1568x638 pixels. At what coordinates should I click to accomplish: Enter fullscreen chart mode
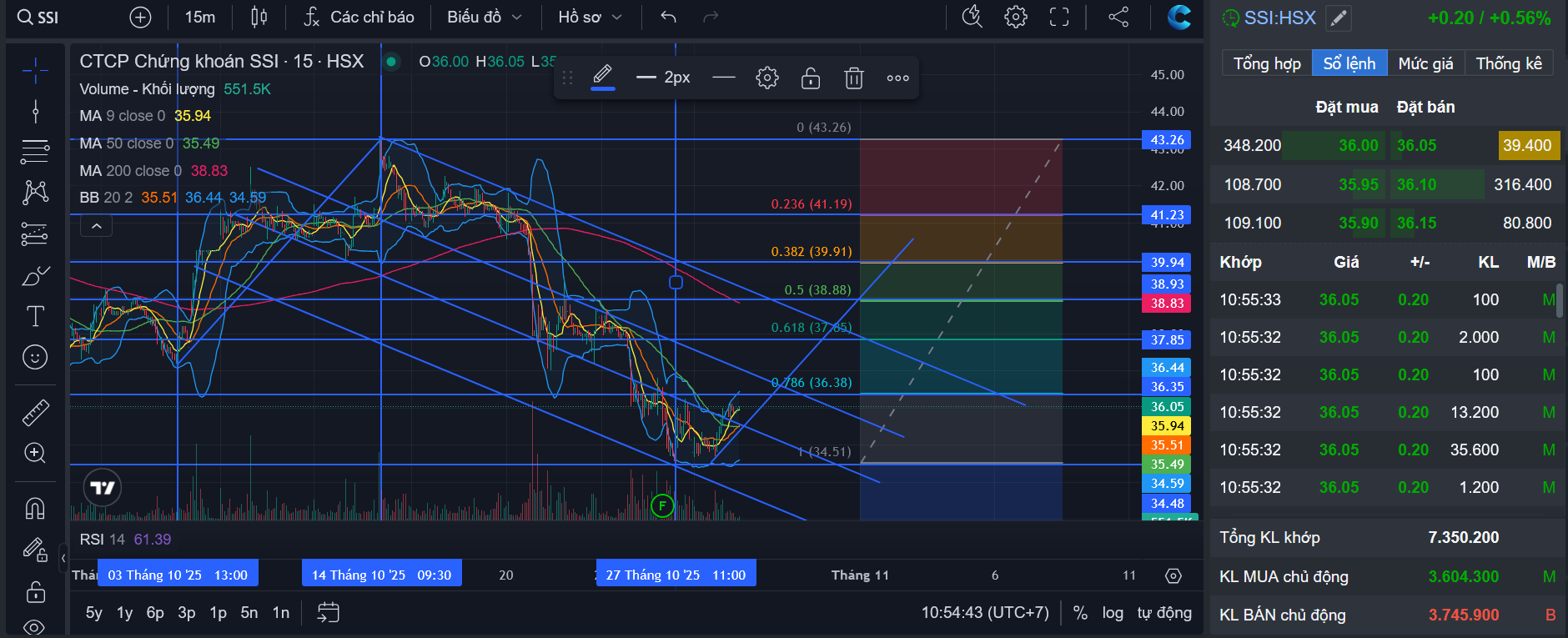1059,17
